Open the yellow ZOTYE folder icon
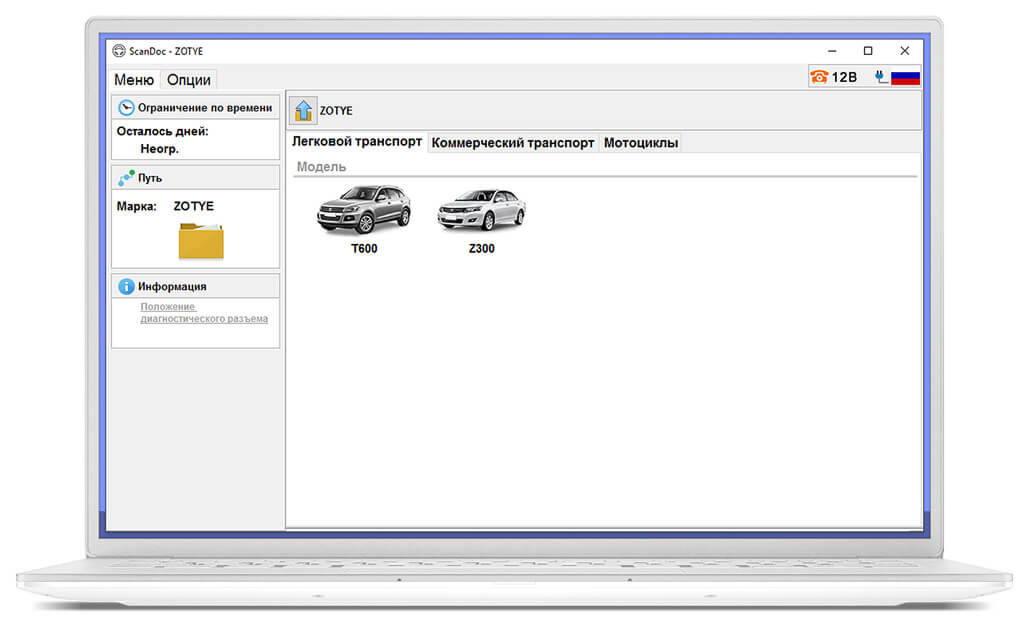The height and width of the screenshot is (626, 1024). [x=201, y=241]
